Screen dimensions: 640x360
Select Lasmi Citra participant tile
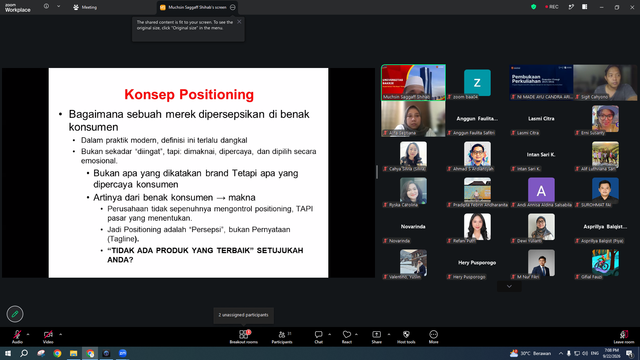pyautogui.click(x=541, y=119)
